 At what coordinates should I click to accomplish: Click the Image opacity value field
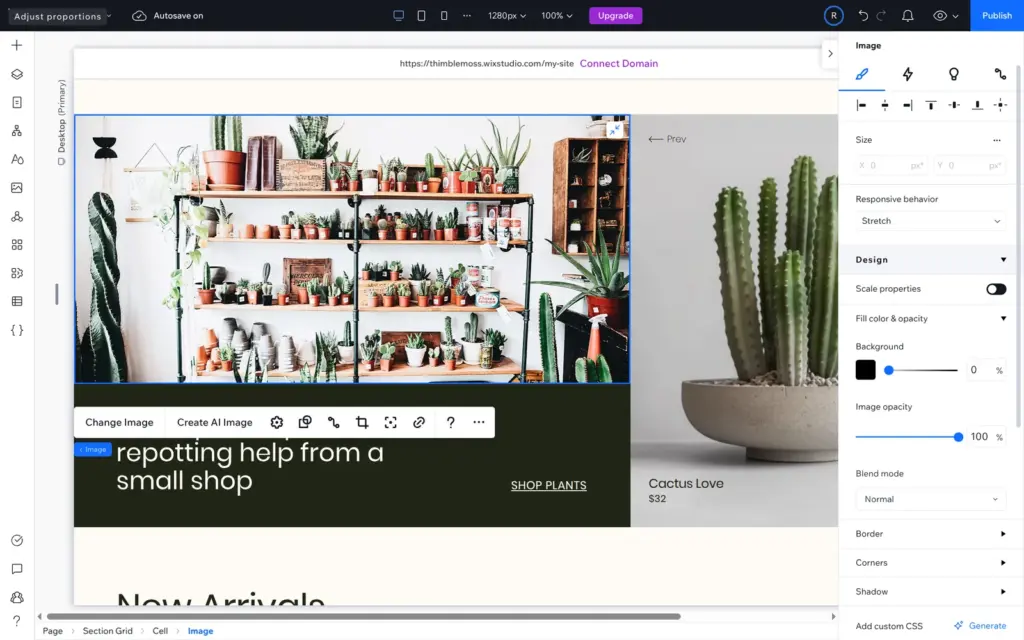[x=979, y=437]
